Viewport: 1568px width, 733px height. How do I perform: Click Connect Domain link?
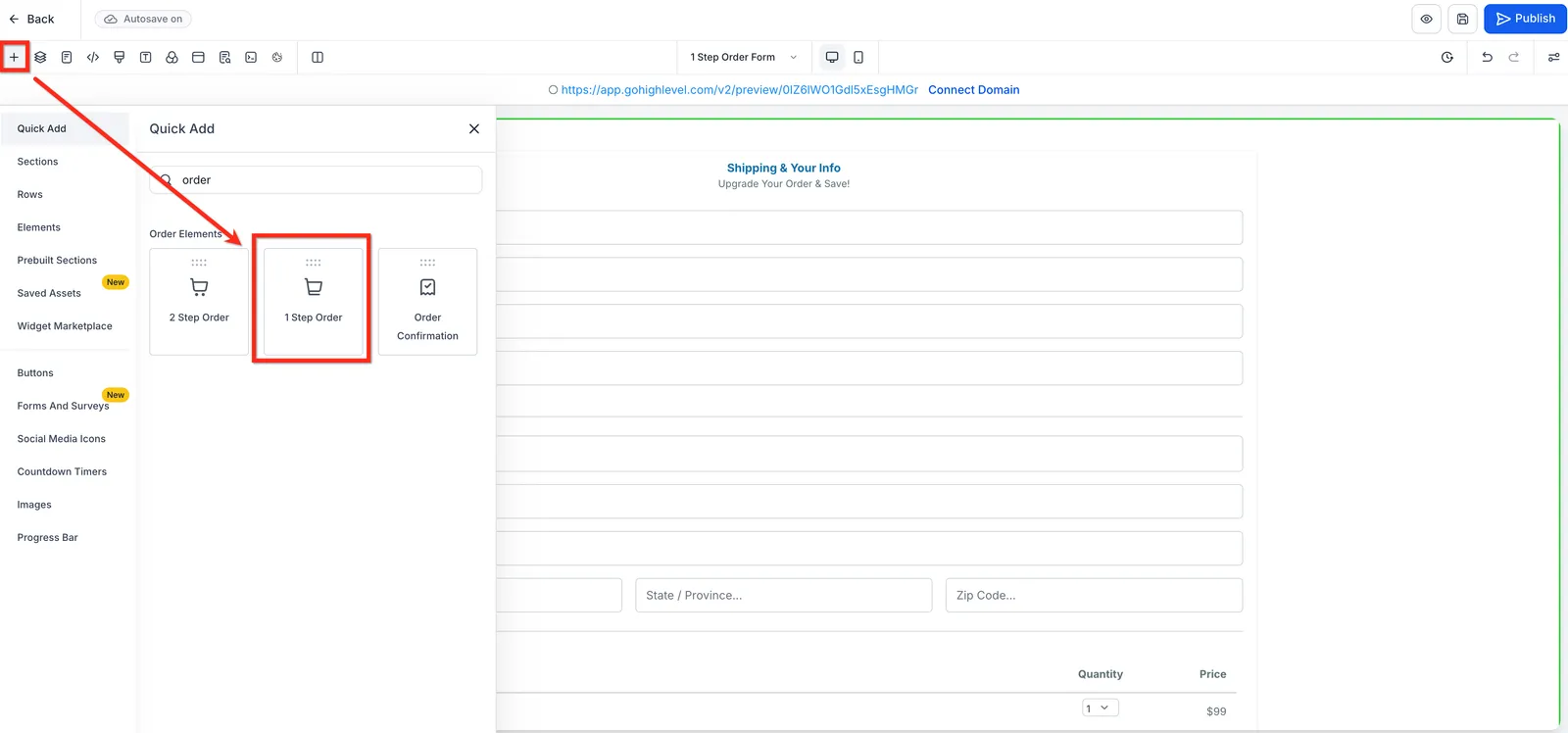click(x=974, y=89)
